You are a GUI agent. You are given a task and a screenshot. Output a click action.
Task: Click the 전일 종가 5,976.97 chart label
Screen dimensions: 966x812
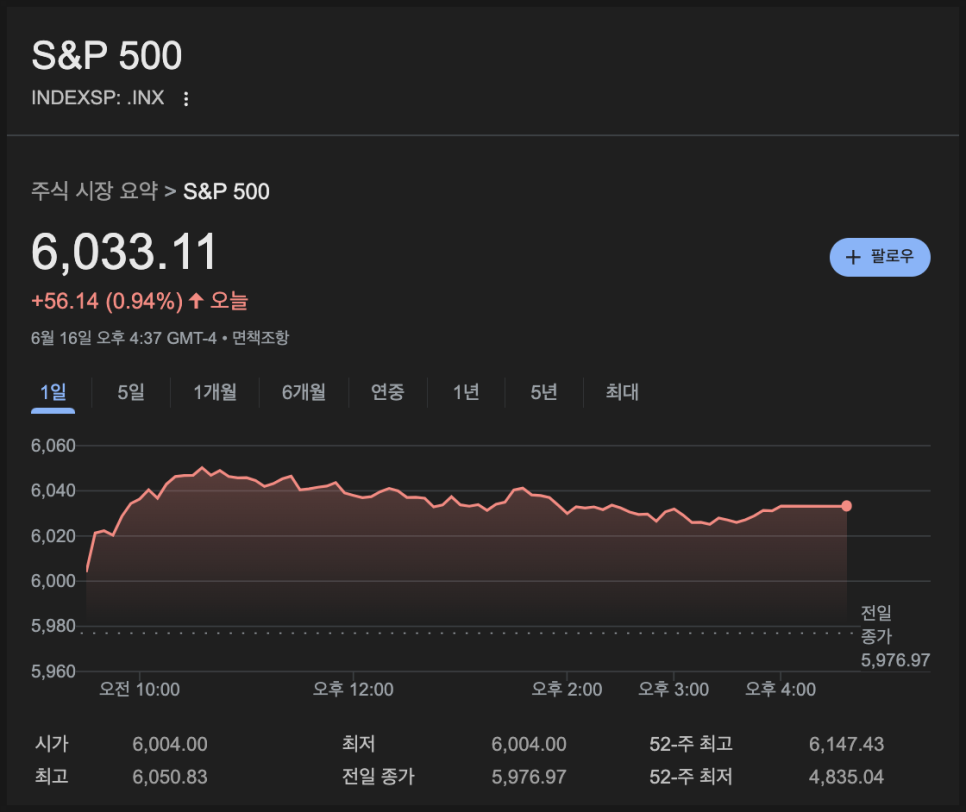pos(895,636)
